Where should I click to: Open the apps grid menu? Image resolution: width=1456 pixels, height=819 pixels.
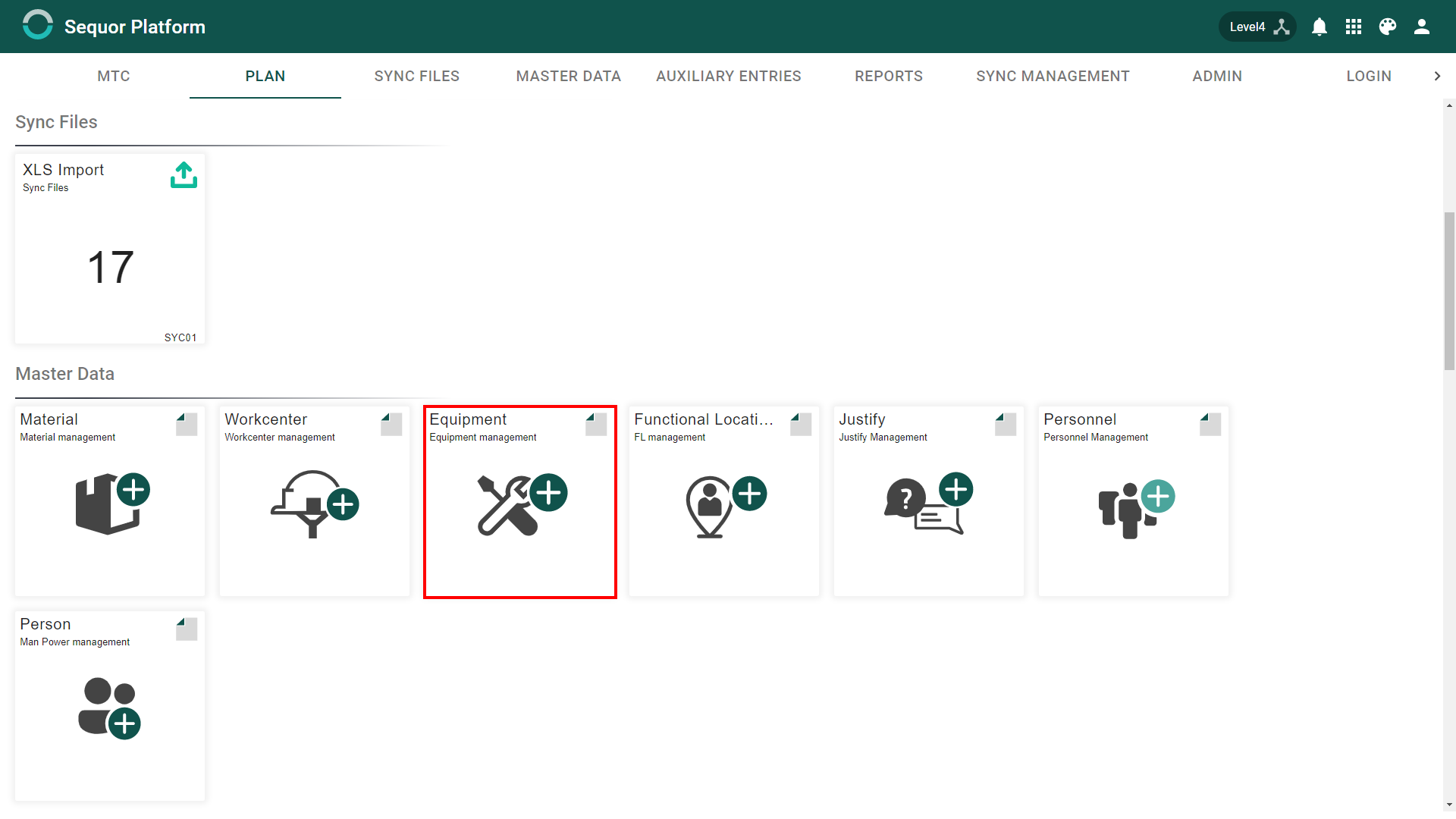coord(1354,27)
